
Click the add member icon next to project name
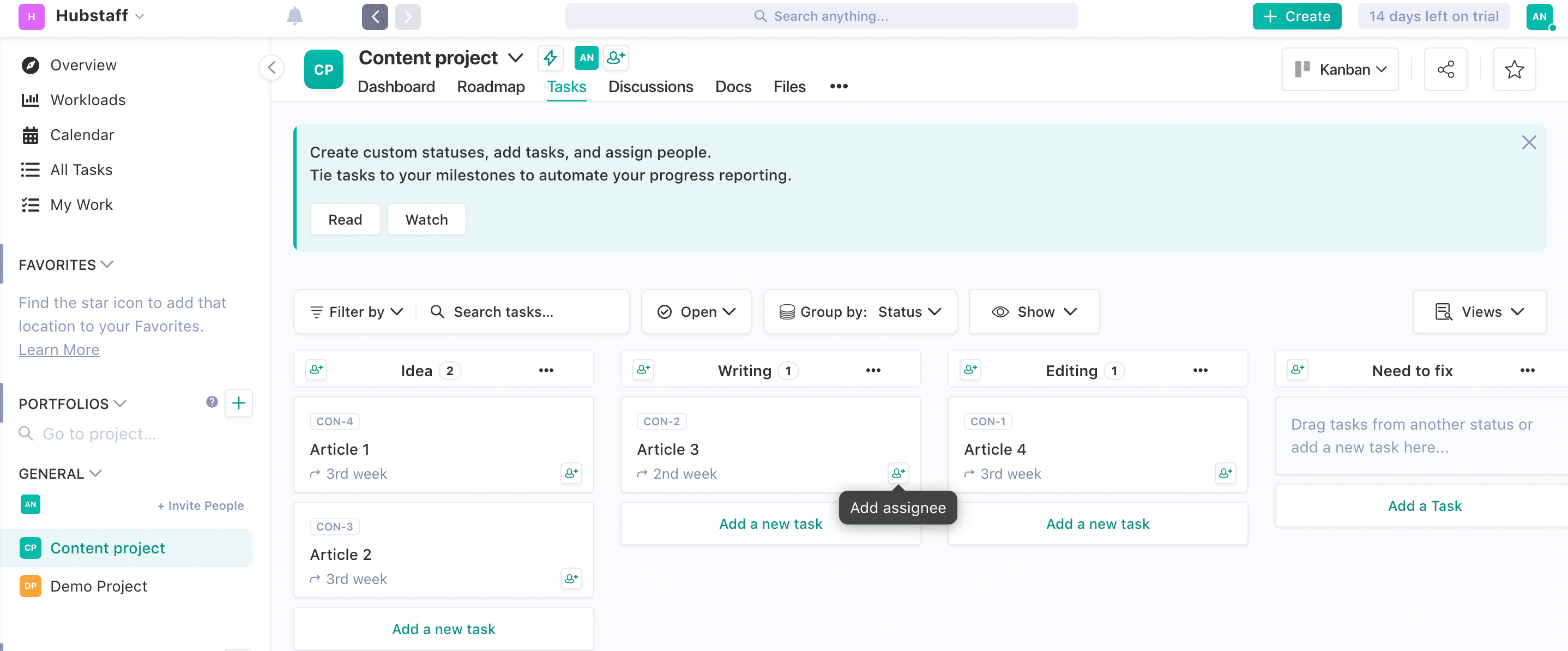[x=617, y=57]
